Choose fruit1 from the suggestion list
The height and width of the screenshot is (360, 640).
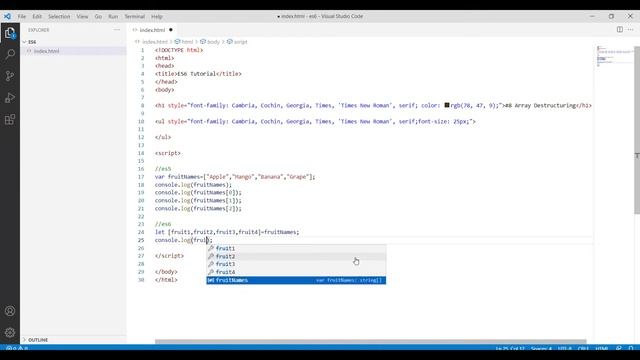click(x=296, y=248)
